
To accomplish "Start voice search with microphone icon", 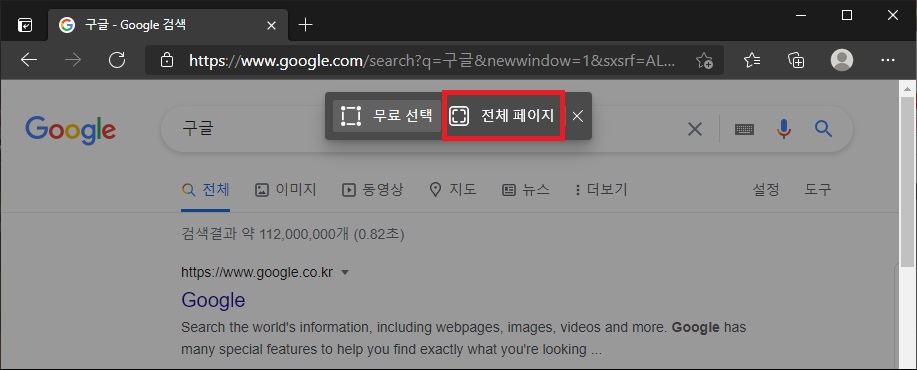I will [784, 129].
